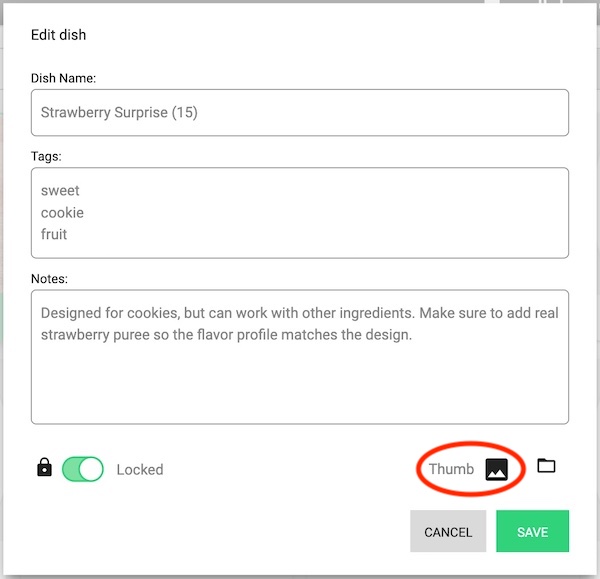
Task: Click the folder icon next to Thumb
Action: (x=546, y=466)
